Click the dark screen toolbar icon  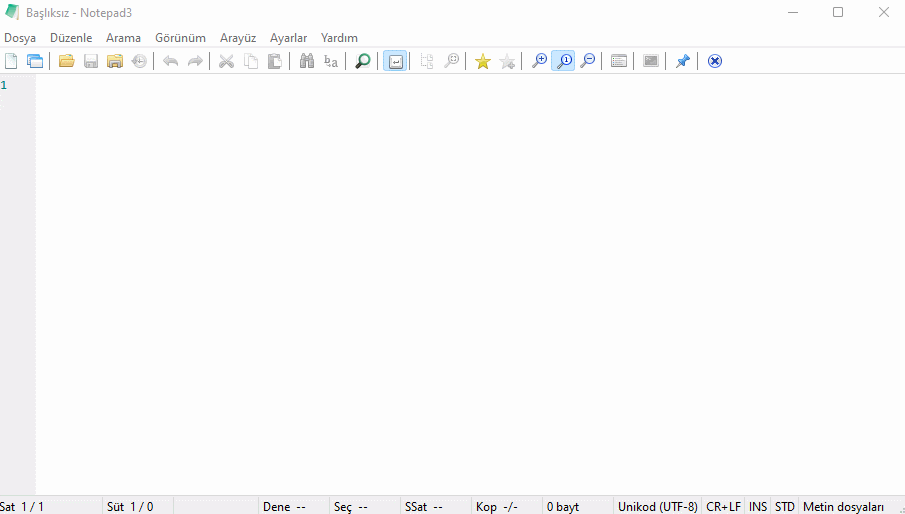[x=650, y=61]
